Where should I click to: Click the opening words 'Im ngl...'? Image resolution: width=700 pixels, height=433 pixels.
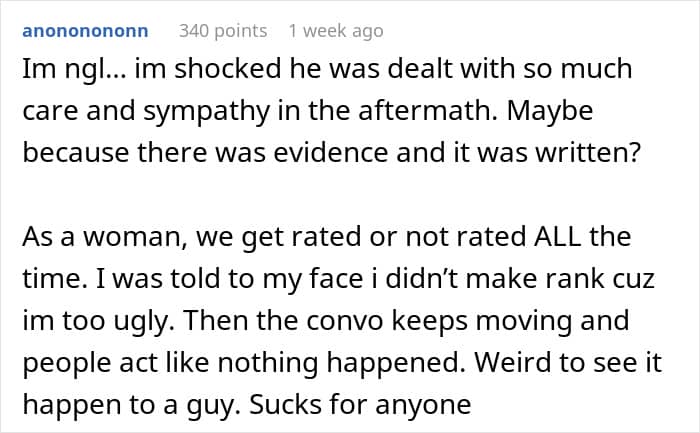[x=75, y=70]
